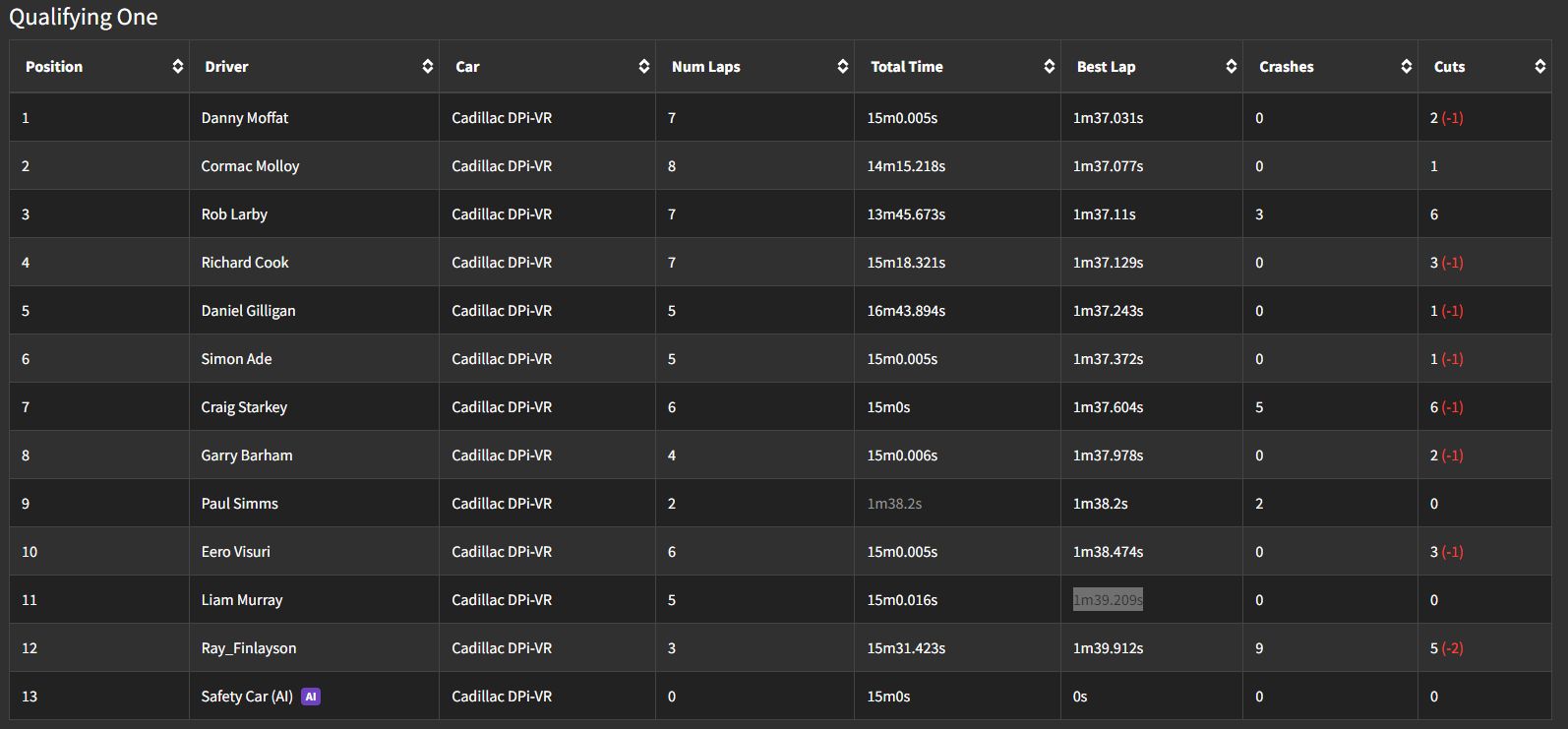Click total time 15m18.321s

906,263
